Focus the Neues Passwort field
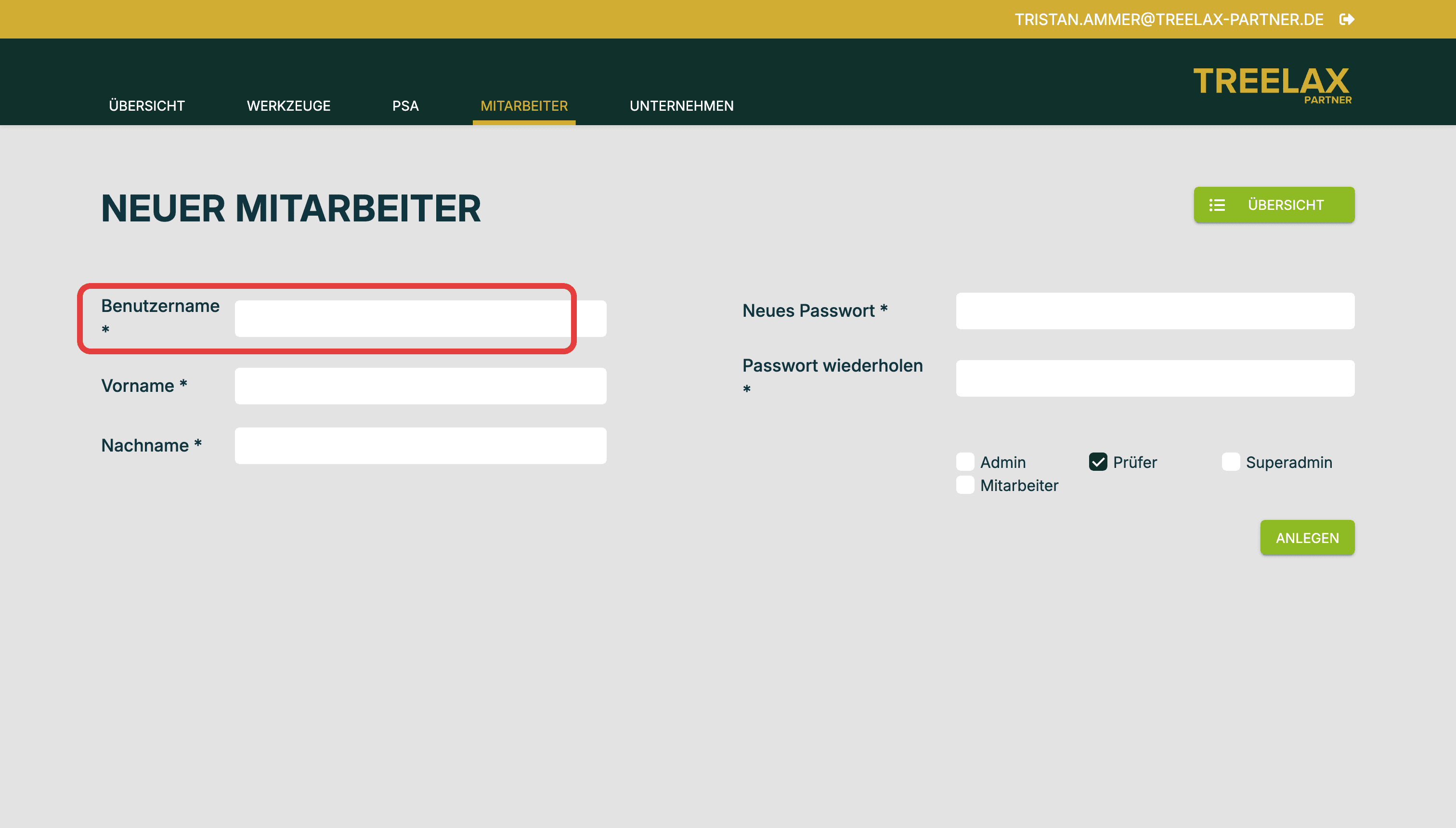The image size is (1456, 828). (1155, 311)
